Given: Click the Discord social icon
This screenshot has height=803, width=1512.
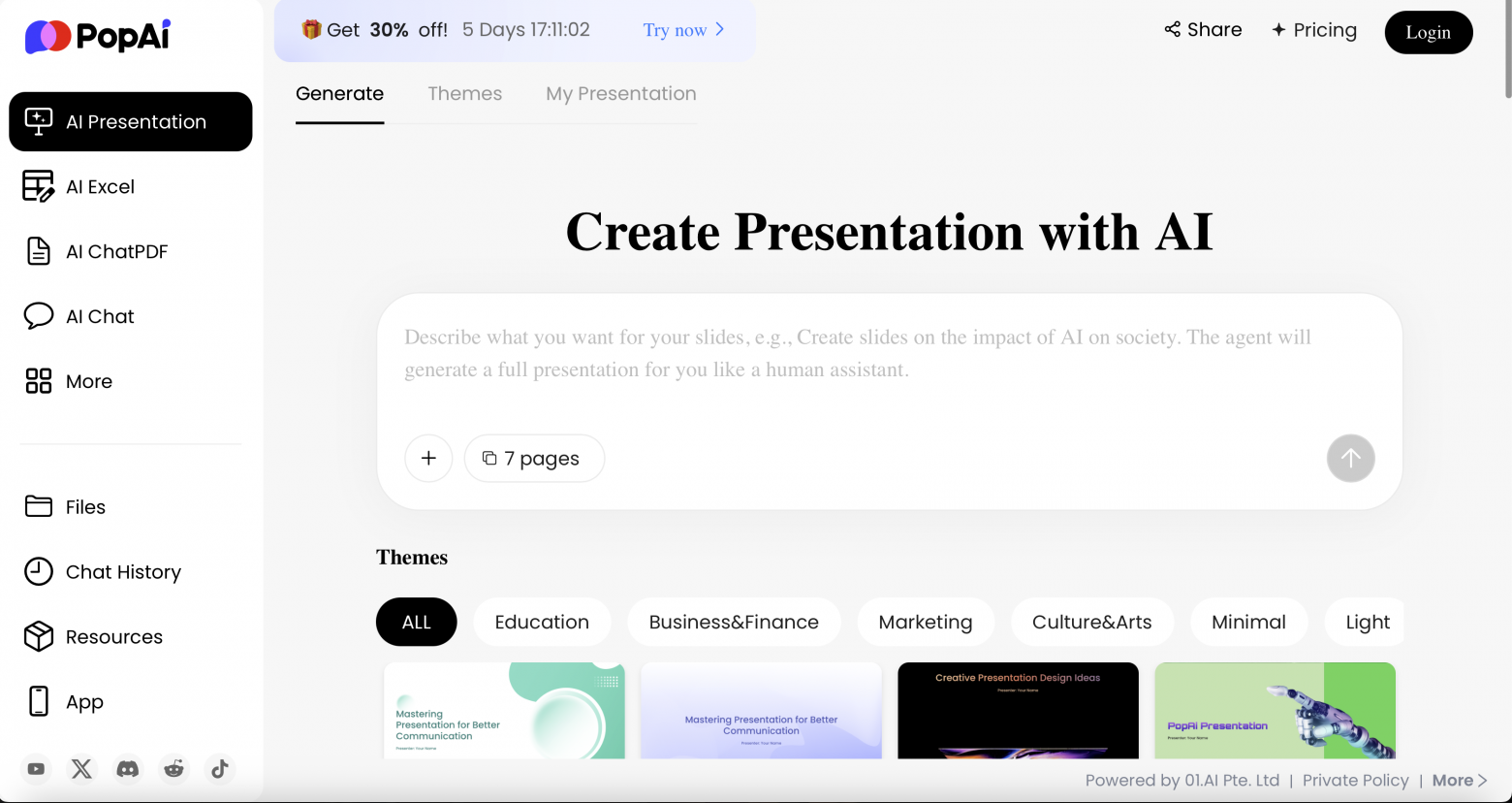Looking at the screenshot, I should coord(127,769).
